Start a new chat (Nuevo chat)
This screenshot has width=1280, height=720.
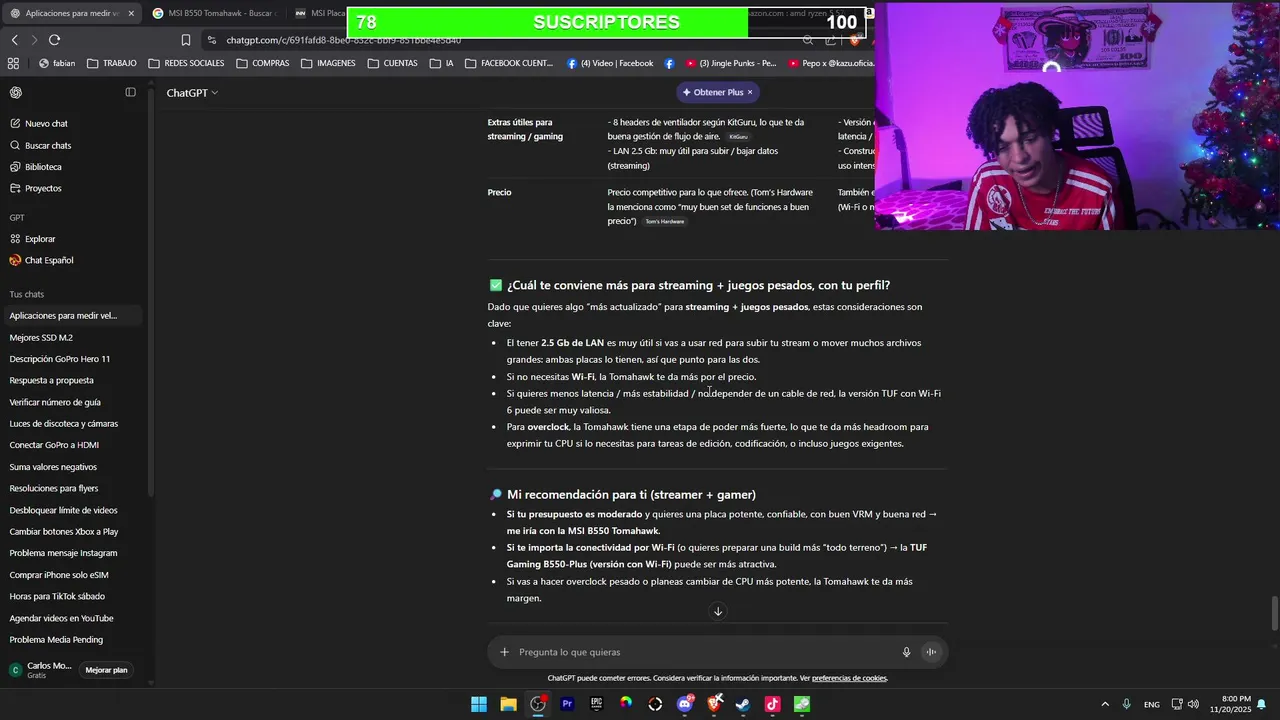[x=46, y=124]
